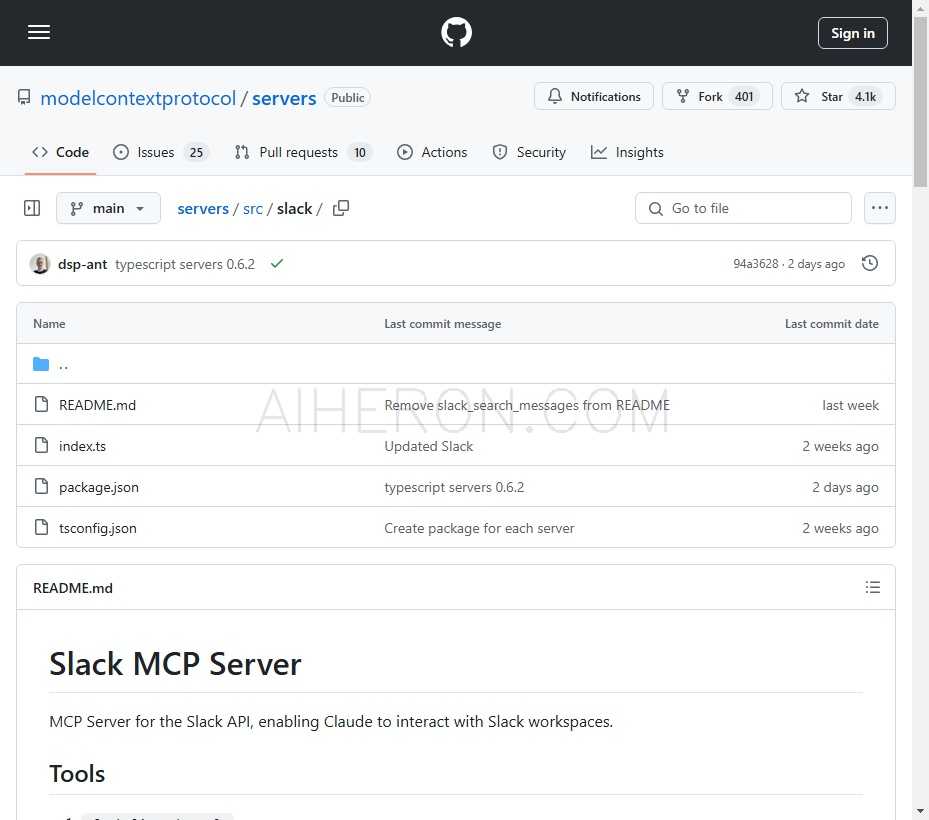Navigate to servers breadcrumb root
Image resolution: width=929 pixels, height=820 pixels.
[203, 209]
